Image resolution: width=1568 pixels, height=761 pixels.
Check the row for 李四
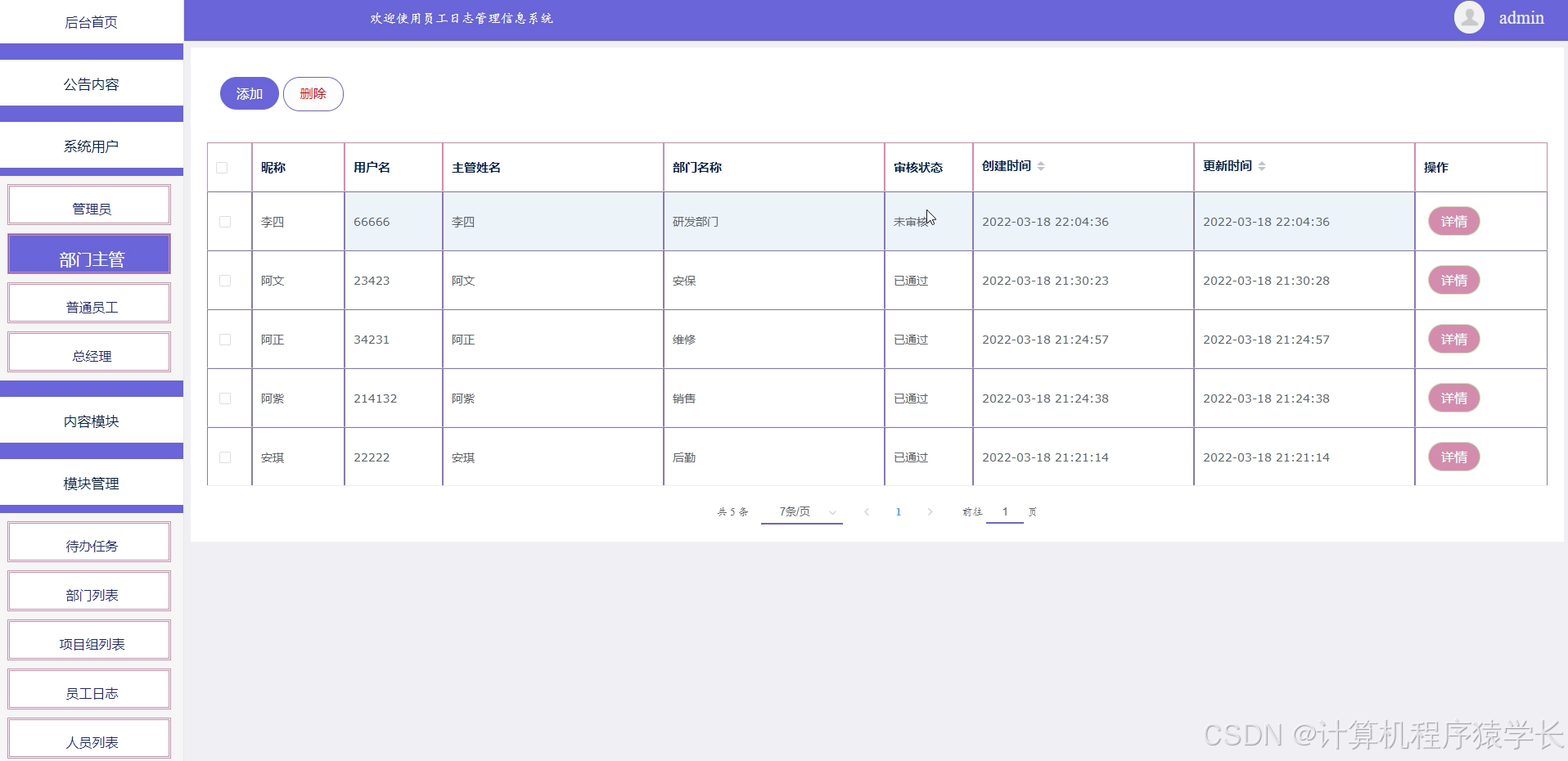pyautogui.click(x=225, y=222)
